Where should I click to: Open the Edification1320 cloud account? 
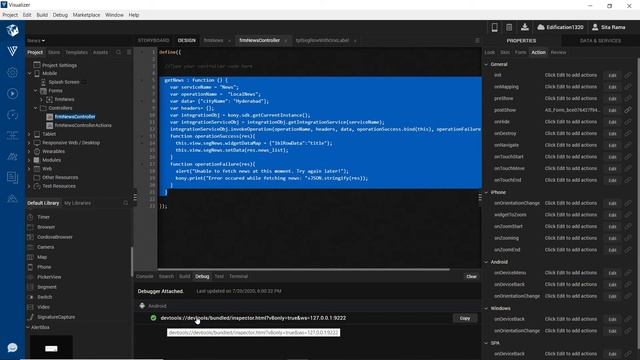[560, 27]
